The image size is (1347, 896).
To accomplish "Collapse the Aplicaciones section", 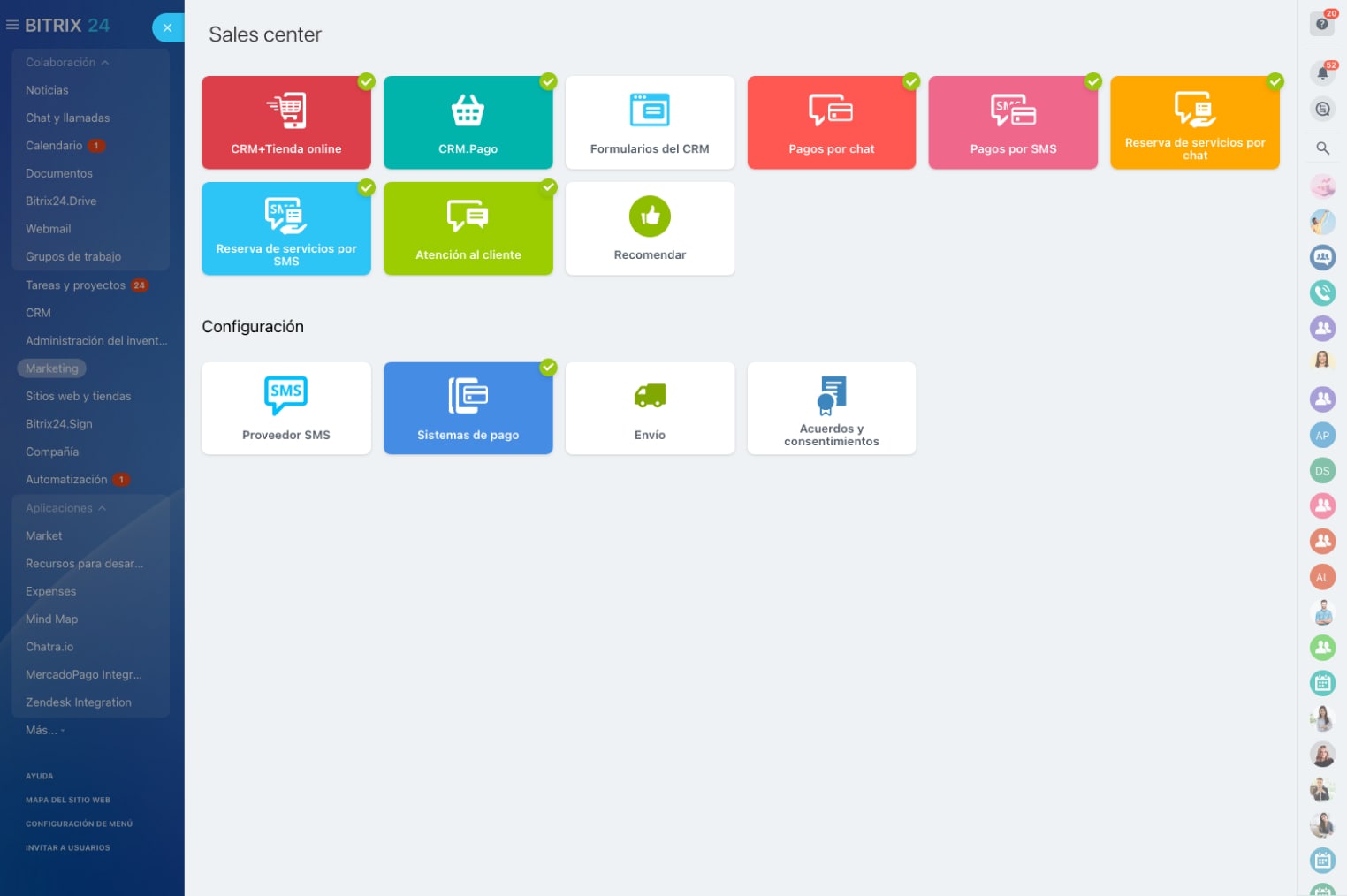I will coord(65,508).
